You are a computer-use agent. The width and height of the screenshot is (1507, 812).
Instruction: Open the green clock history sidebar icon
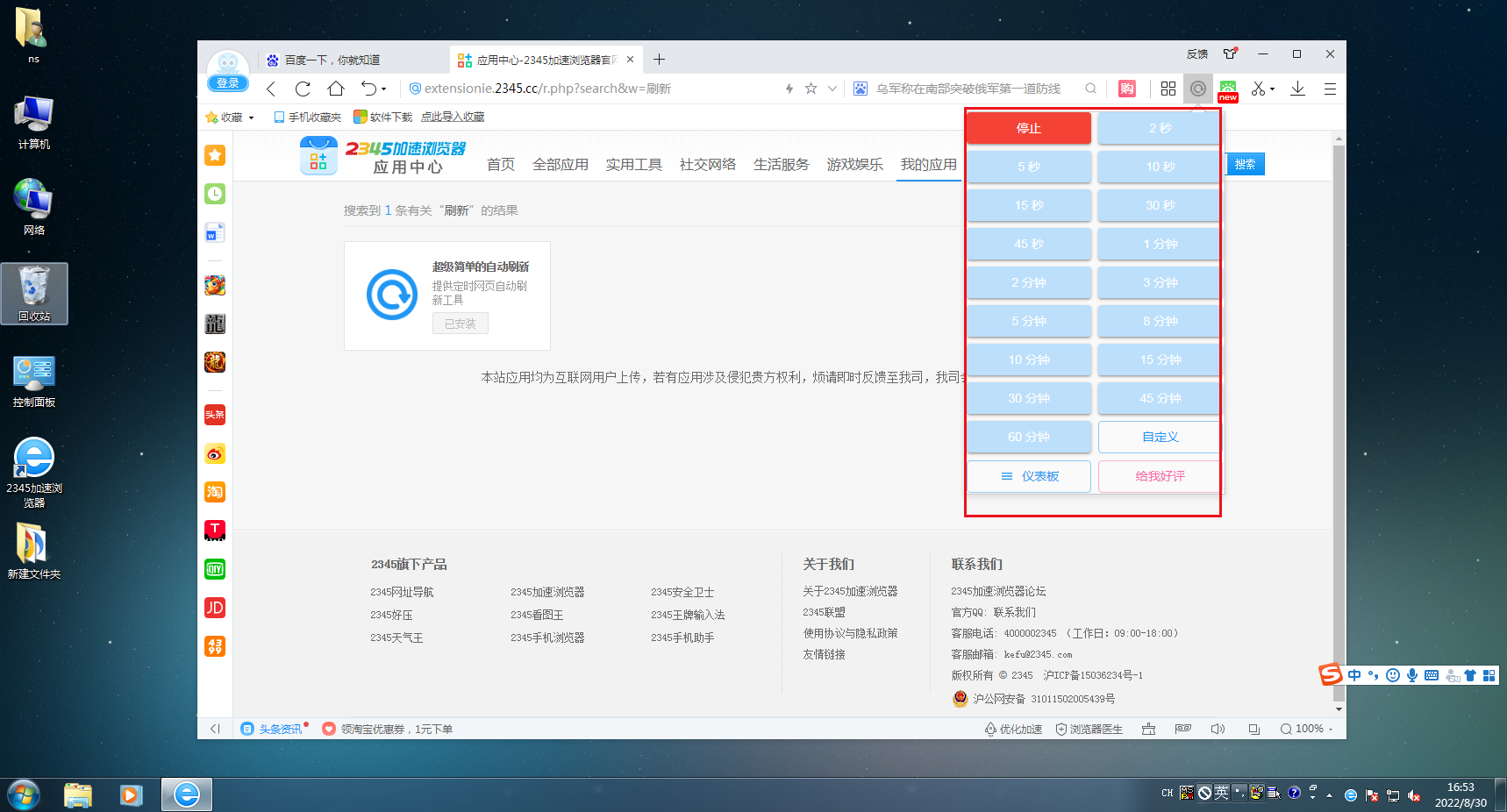click(215, 194)
